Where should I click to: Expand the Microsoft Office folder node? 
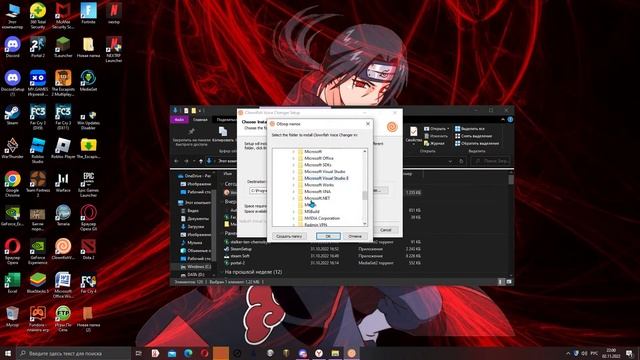coord(293,158)
